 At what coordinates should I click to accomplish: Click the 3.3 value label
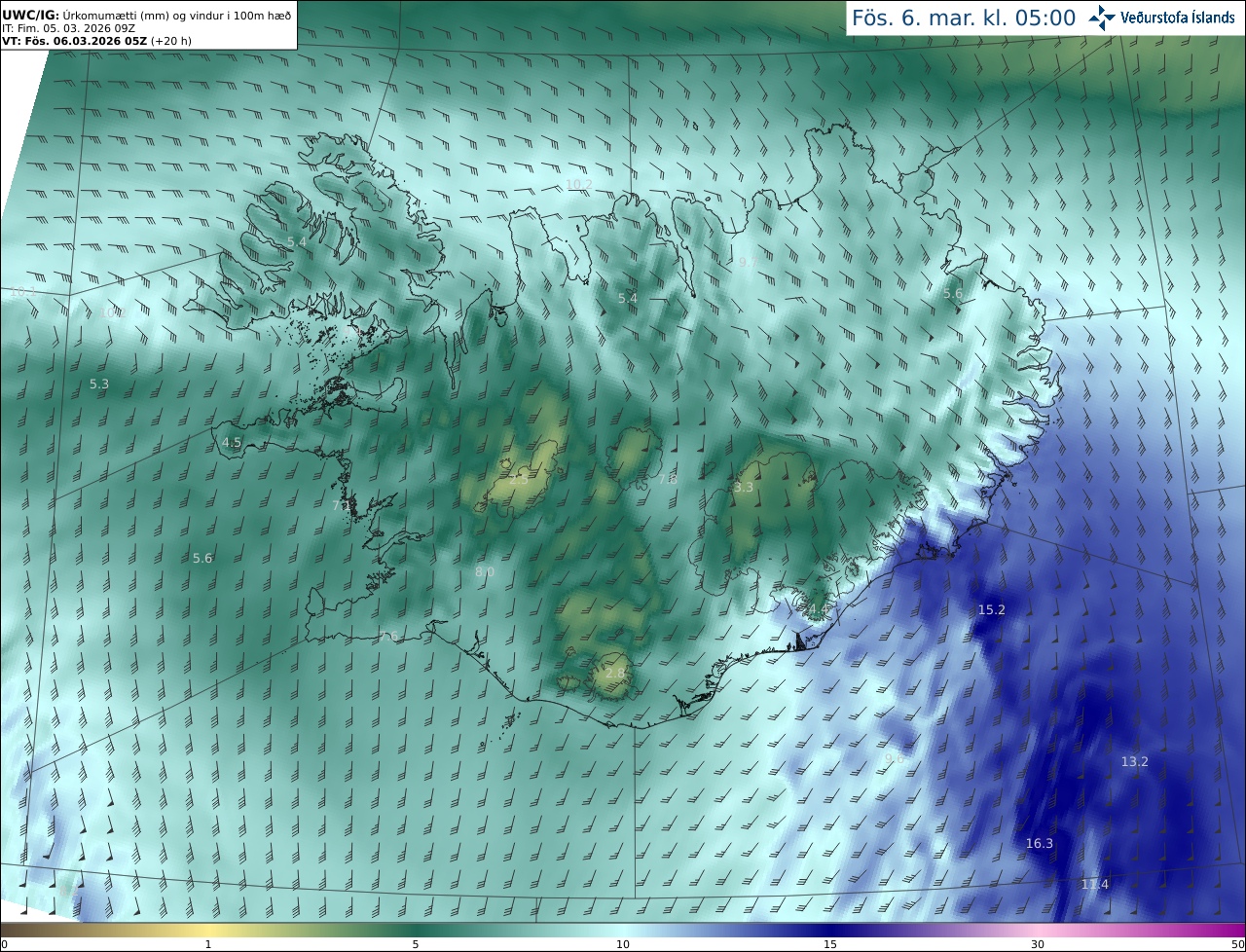click(x=744, y=487)
